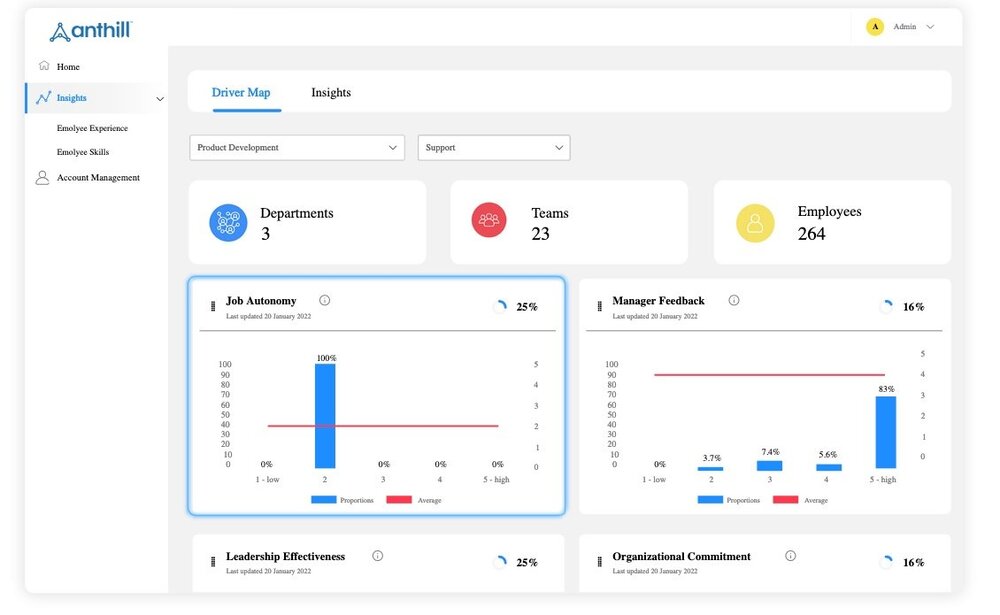
Task: Click the blue Departments circle icon
Action: tap(228, 222)
